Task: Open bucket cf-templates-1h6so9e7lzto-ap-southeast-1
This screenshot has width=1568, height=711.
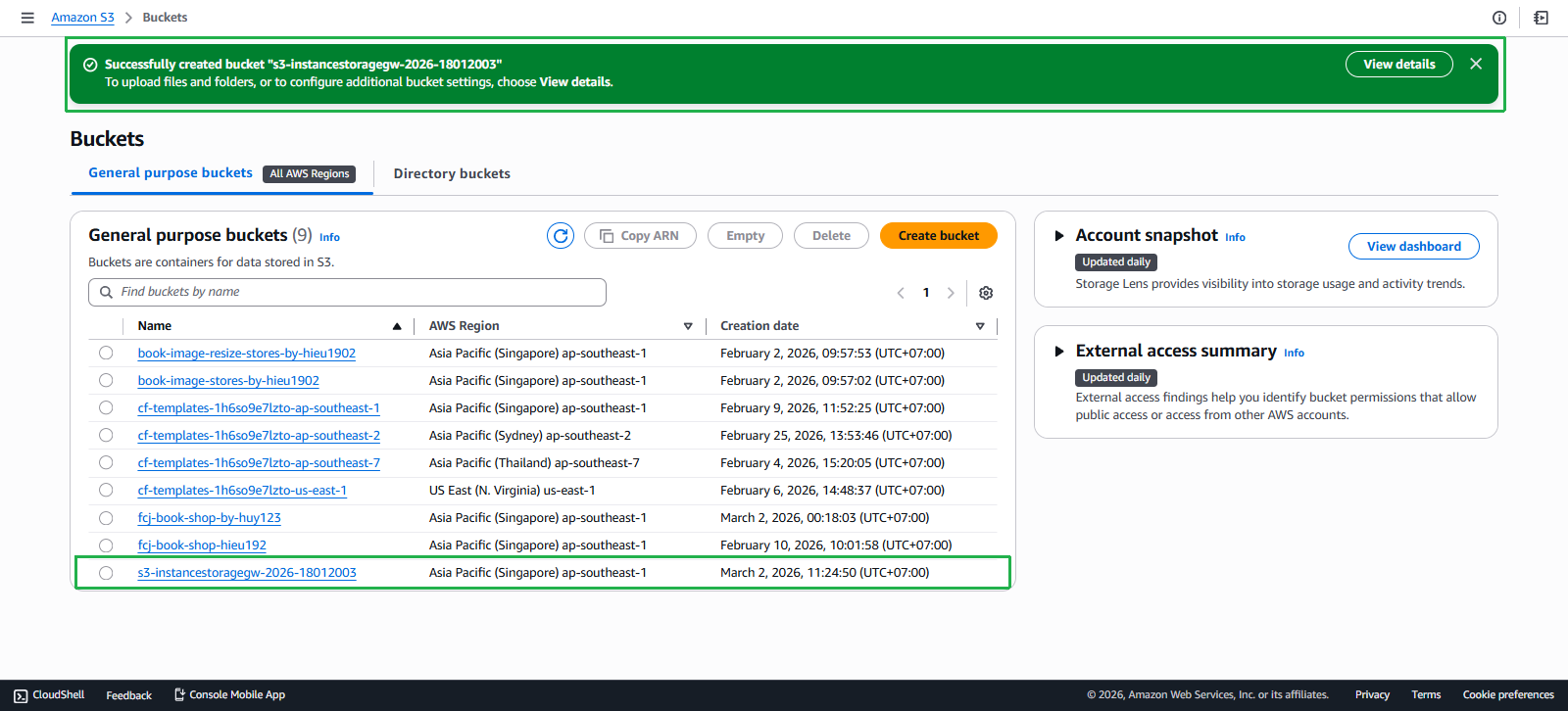Action: [259, 408]
